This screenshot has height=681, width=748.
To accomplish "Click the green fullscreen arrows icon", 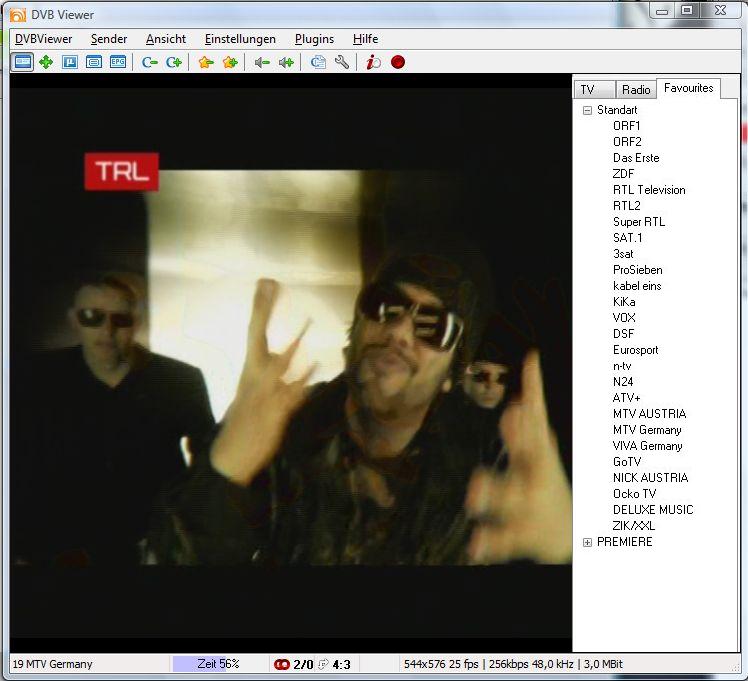I will 46,62.
